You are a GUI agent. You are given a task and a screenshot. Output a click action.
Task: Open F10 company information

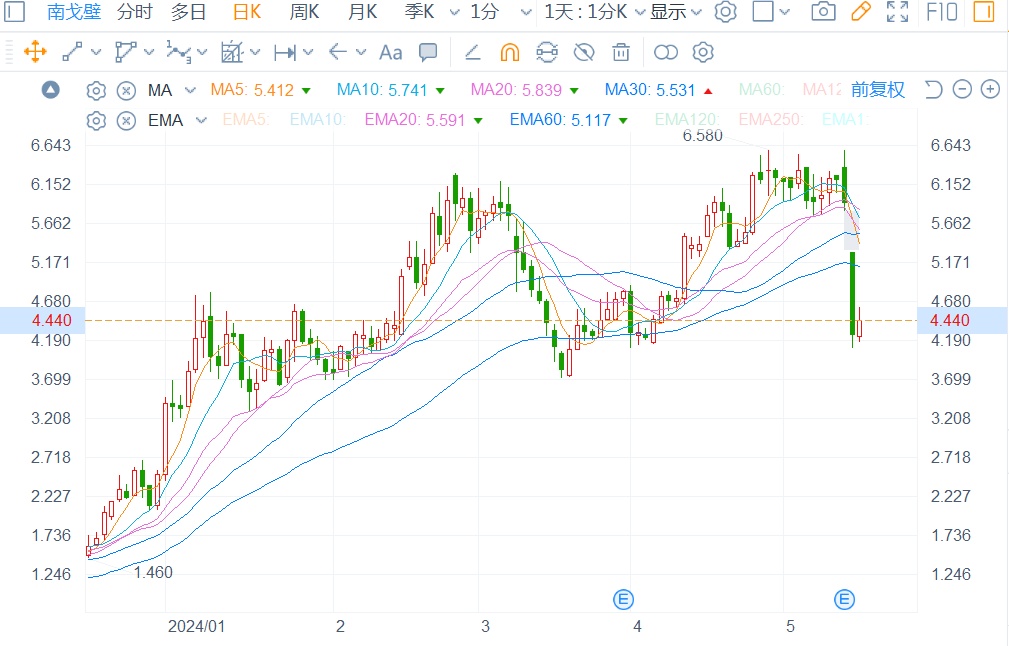[941, 12]
